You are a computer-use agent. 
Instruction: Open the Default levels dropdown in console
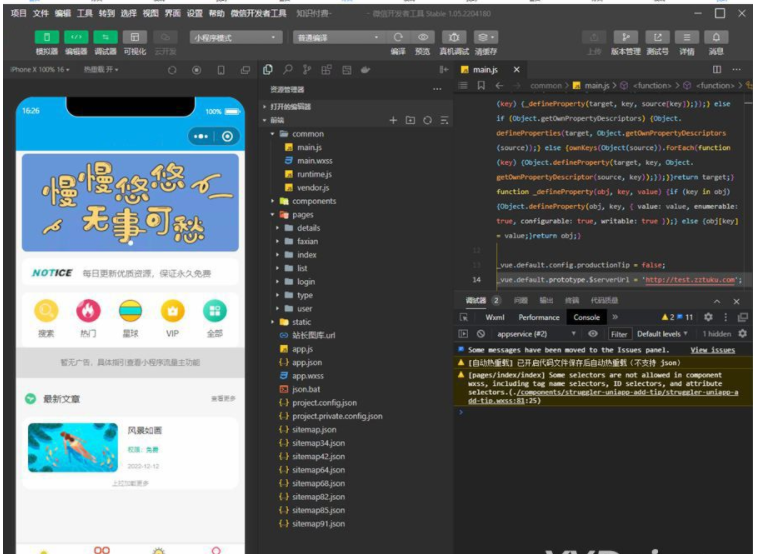(662, 334)
